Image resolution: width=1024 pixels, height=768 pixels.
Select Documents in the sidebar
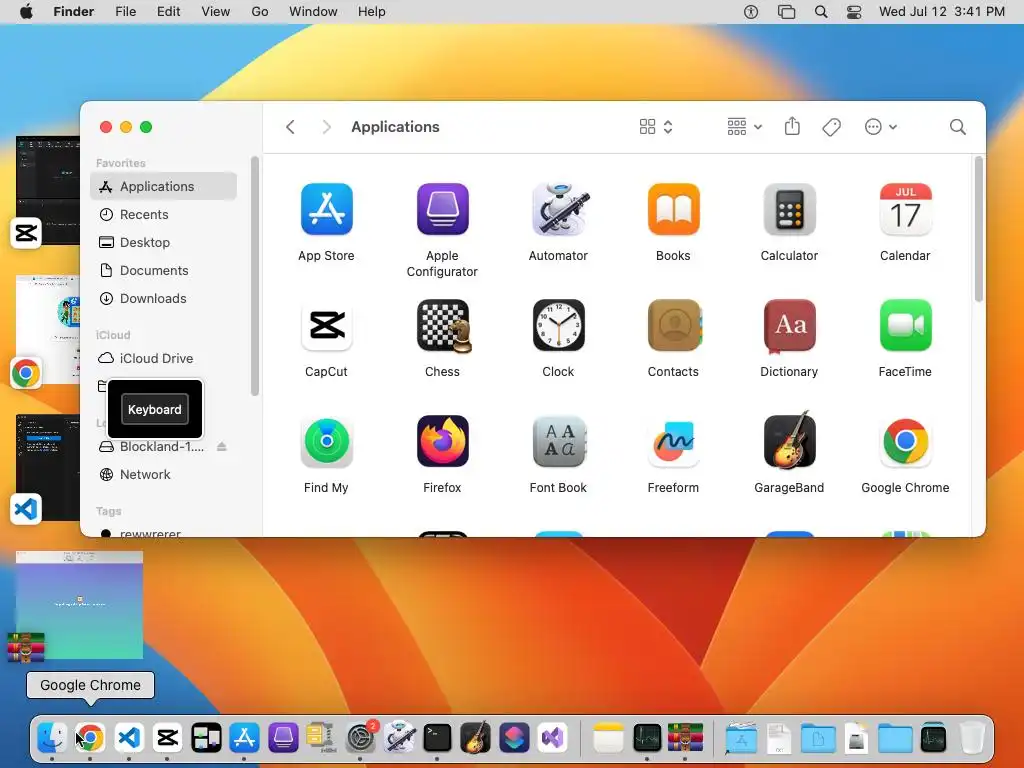163,270
